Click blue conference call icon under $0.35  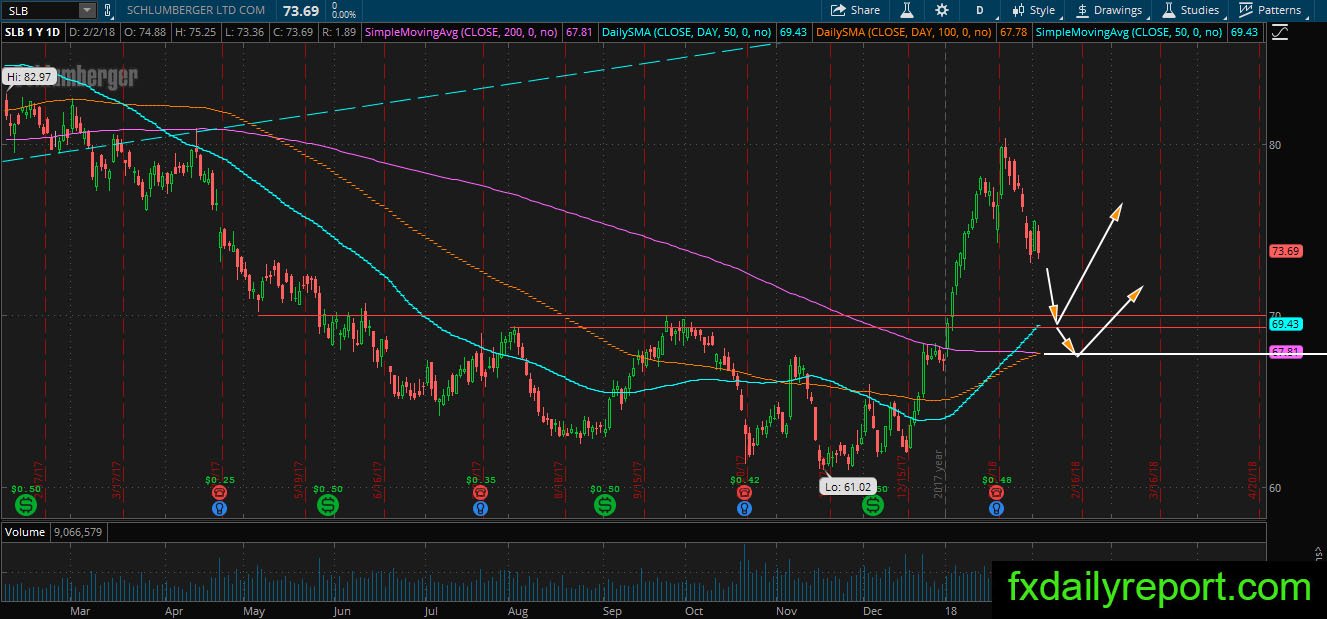pos(482,508)
